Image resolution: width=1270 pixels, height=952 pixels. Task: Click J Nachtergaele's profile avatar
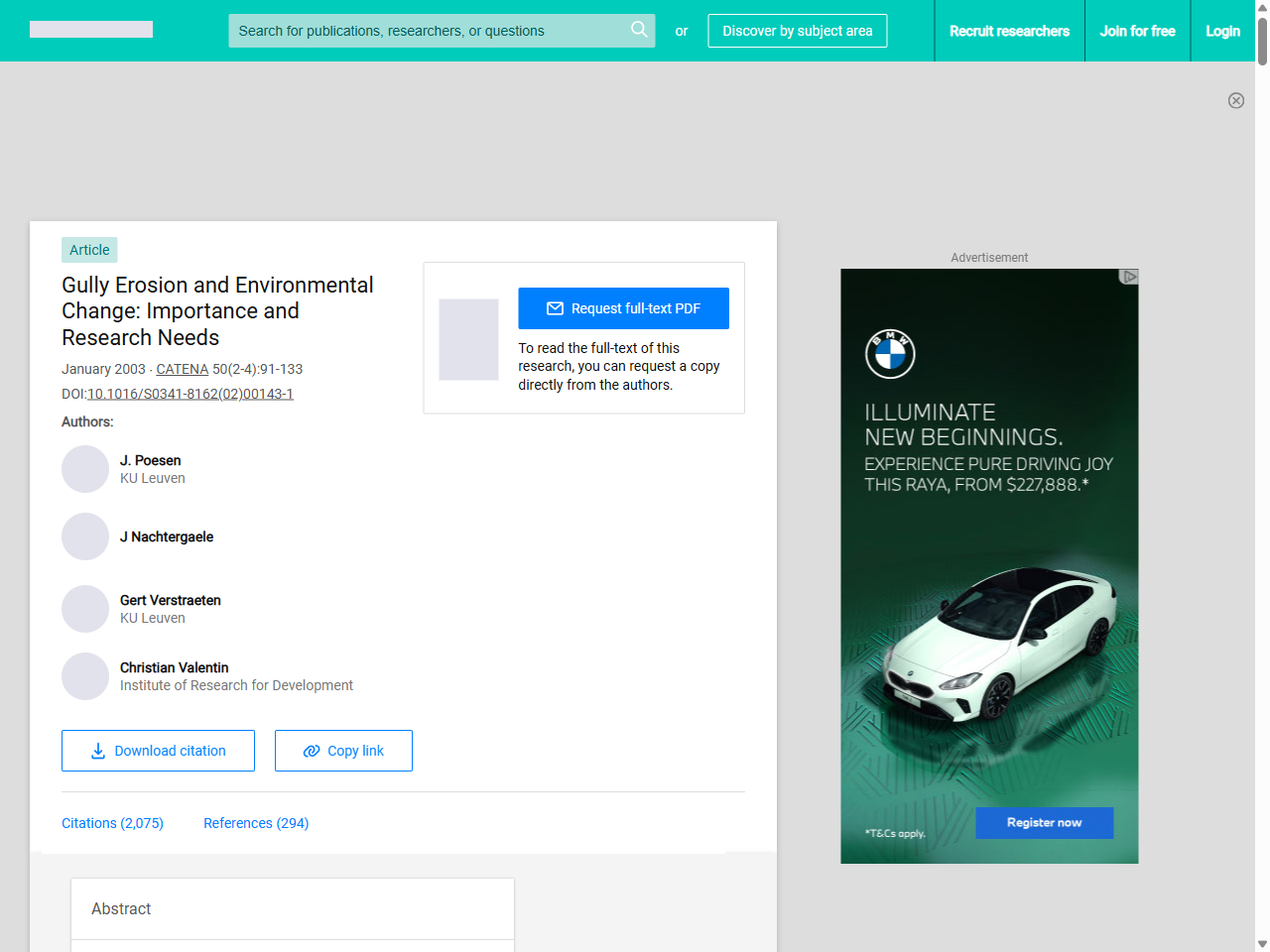click(x=85, y=536)
